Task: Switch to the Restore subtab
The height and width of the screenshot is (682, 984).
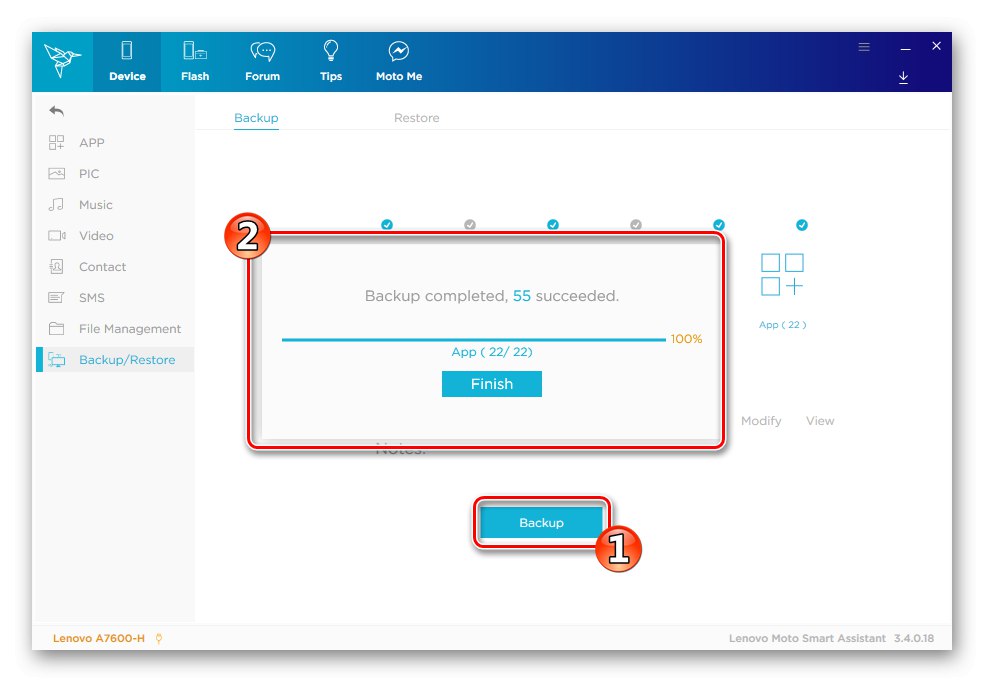Action: 417,118
